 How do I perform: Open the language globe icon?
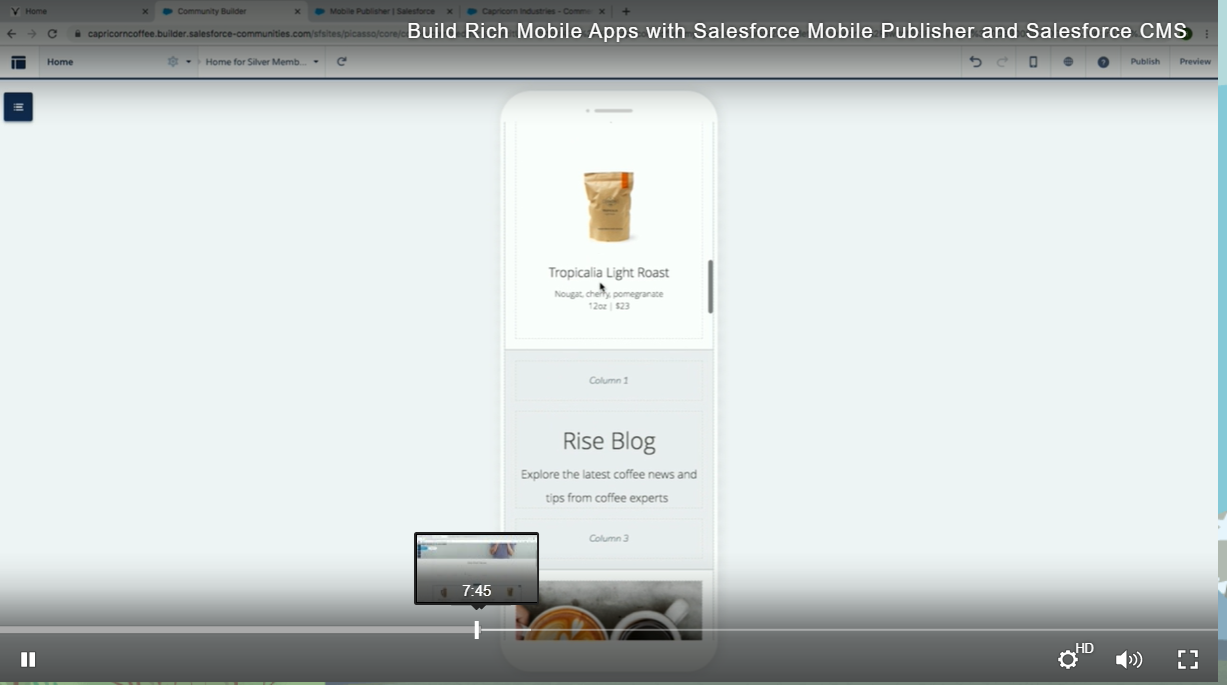[x=1068, y=62]
